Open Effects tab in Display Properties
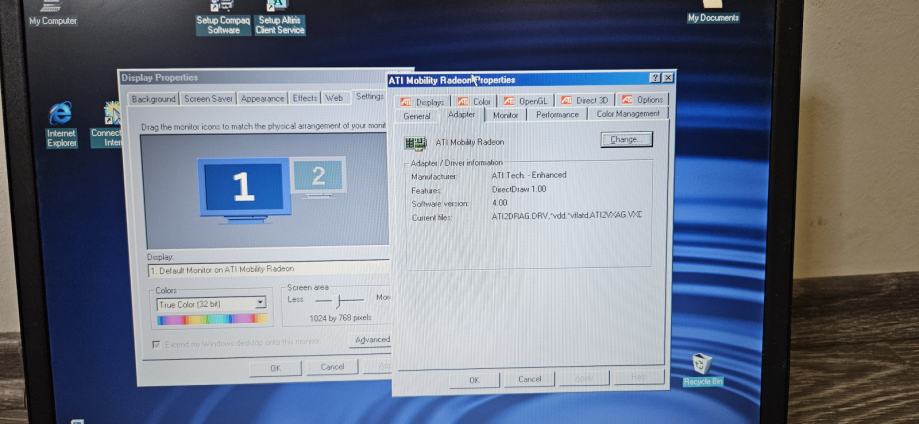 point(305,98)
